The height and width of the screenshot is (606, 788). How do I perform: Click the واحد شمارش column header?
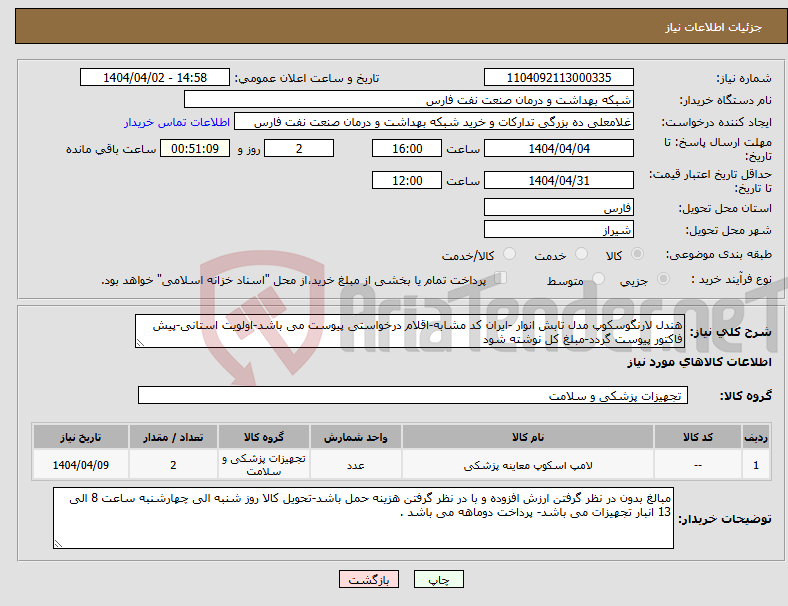[x=355, y=437]
